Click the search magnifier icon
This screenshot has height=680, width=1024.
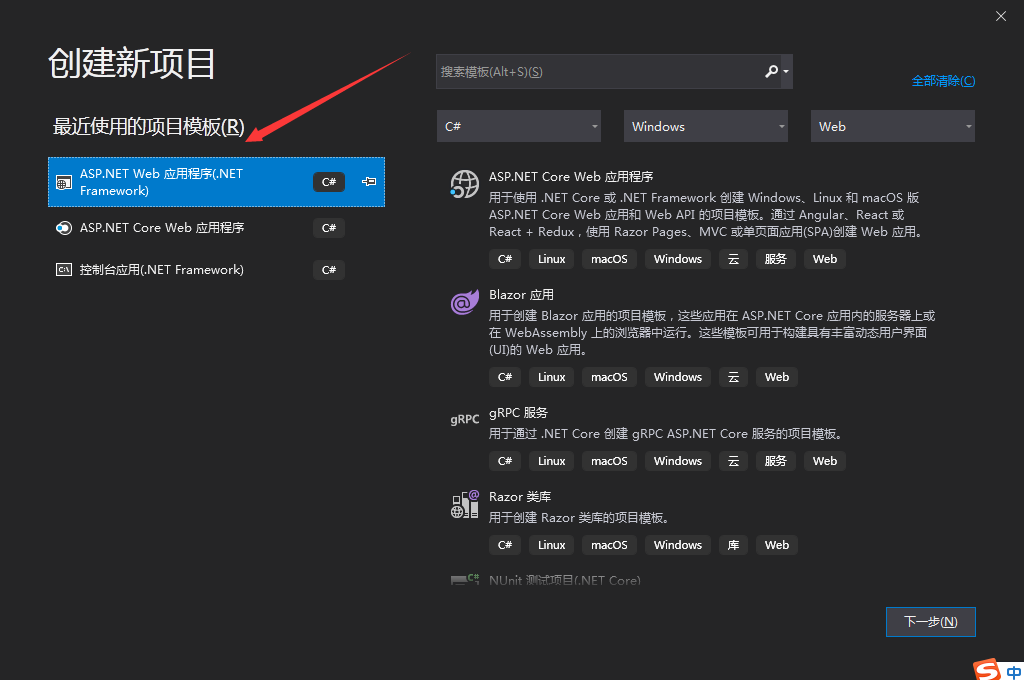(771, 71)
